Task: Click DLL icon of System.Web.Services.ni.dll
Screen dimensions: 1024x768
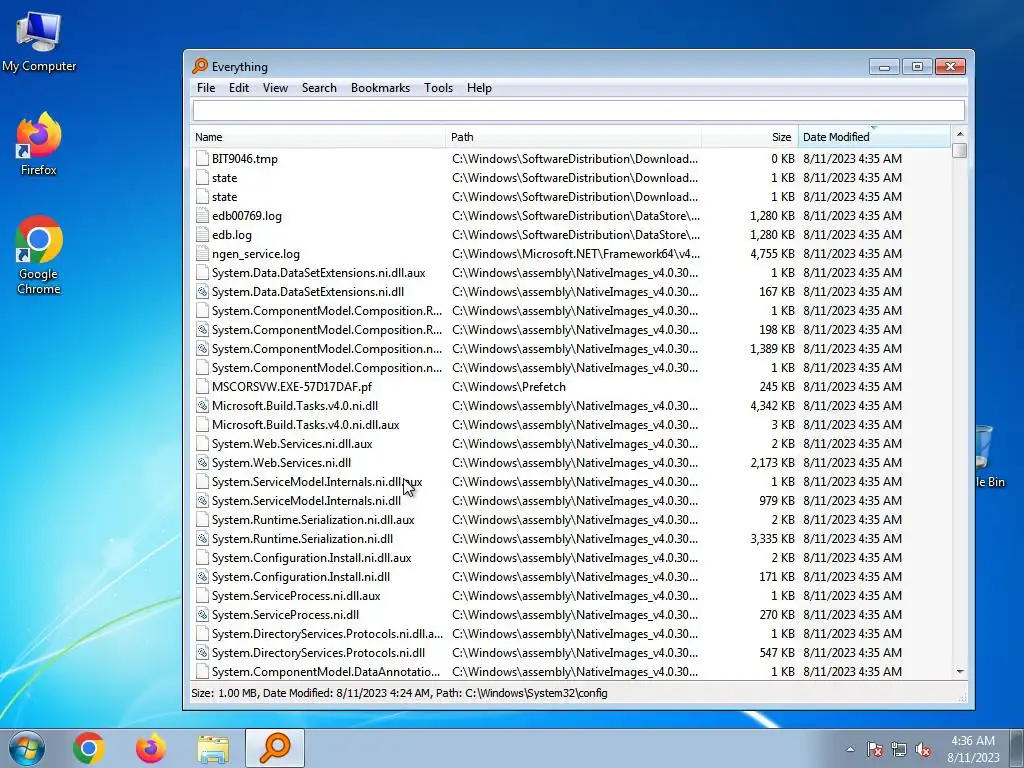Action: click(202, 462)
